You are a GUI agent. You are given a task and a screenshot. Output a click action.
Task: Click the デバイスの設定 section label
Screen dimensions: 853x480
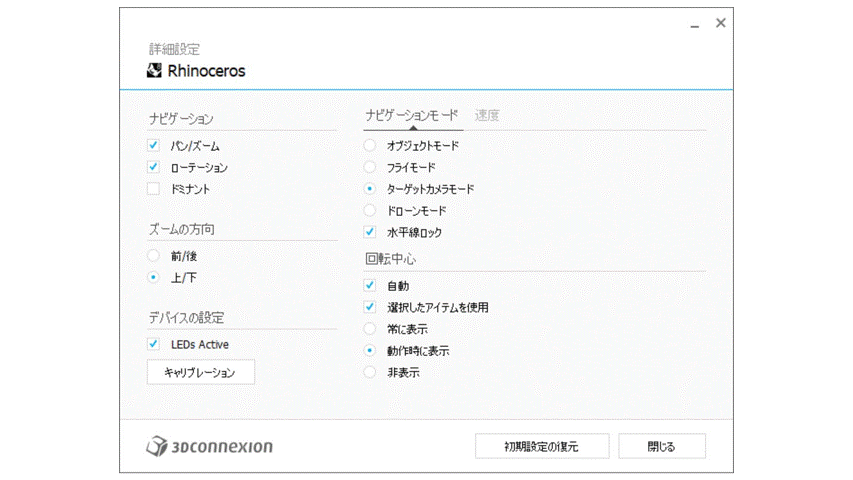[186, 318]
